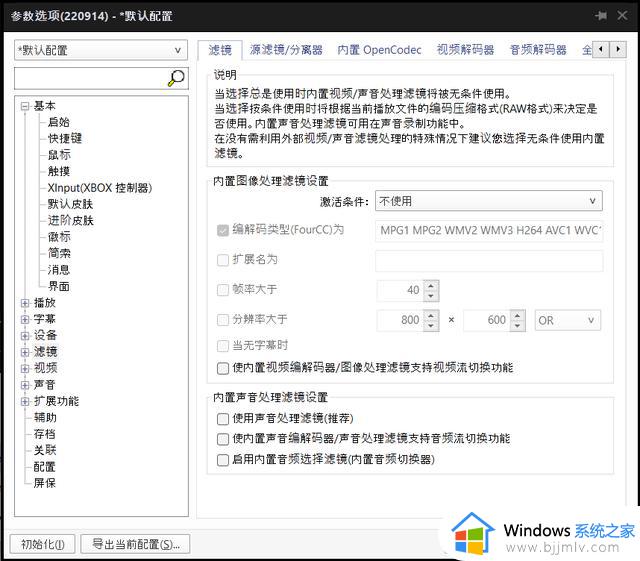Select 存档 in settings tree

[44, 434]
